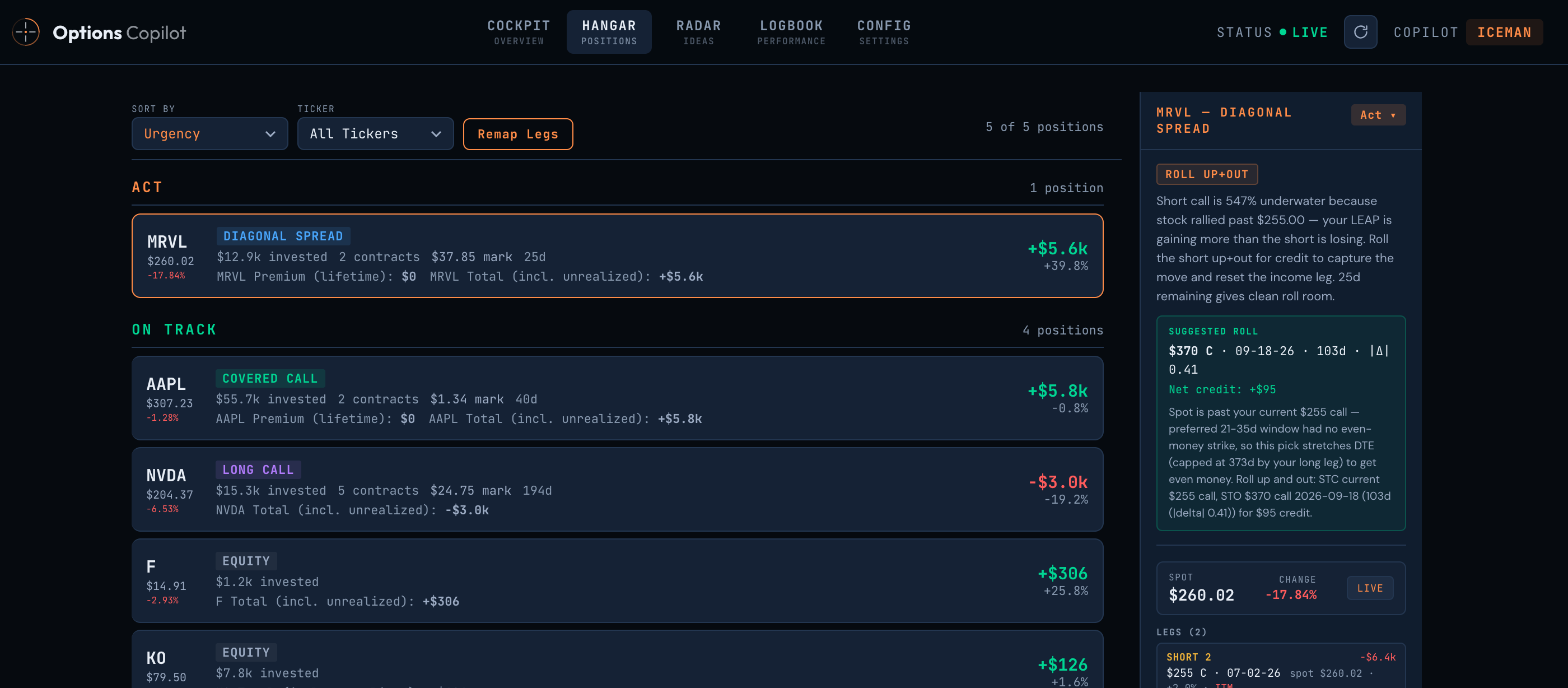Click the COVERED CALL tag
The height and width of the screenshot is (688, 1568).
pos(270,379)
